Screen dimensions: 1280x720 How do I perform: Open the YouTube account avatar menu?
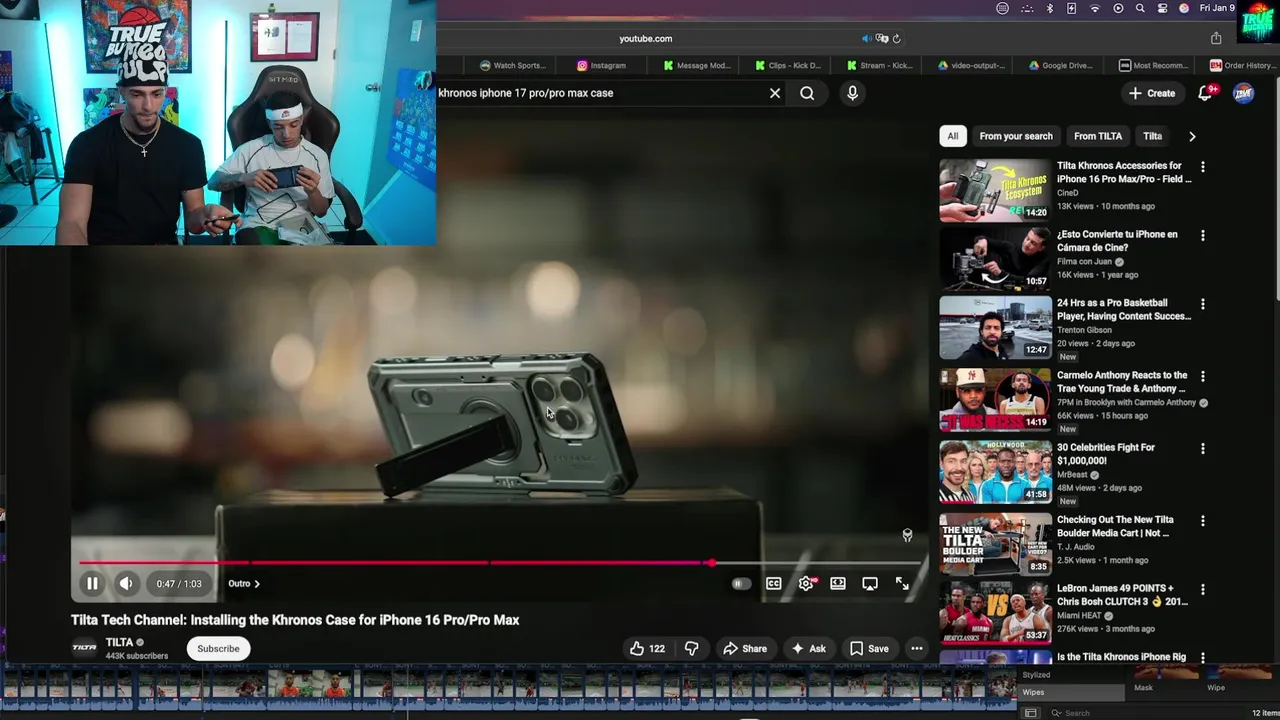tap(1243, 93)
